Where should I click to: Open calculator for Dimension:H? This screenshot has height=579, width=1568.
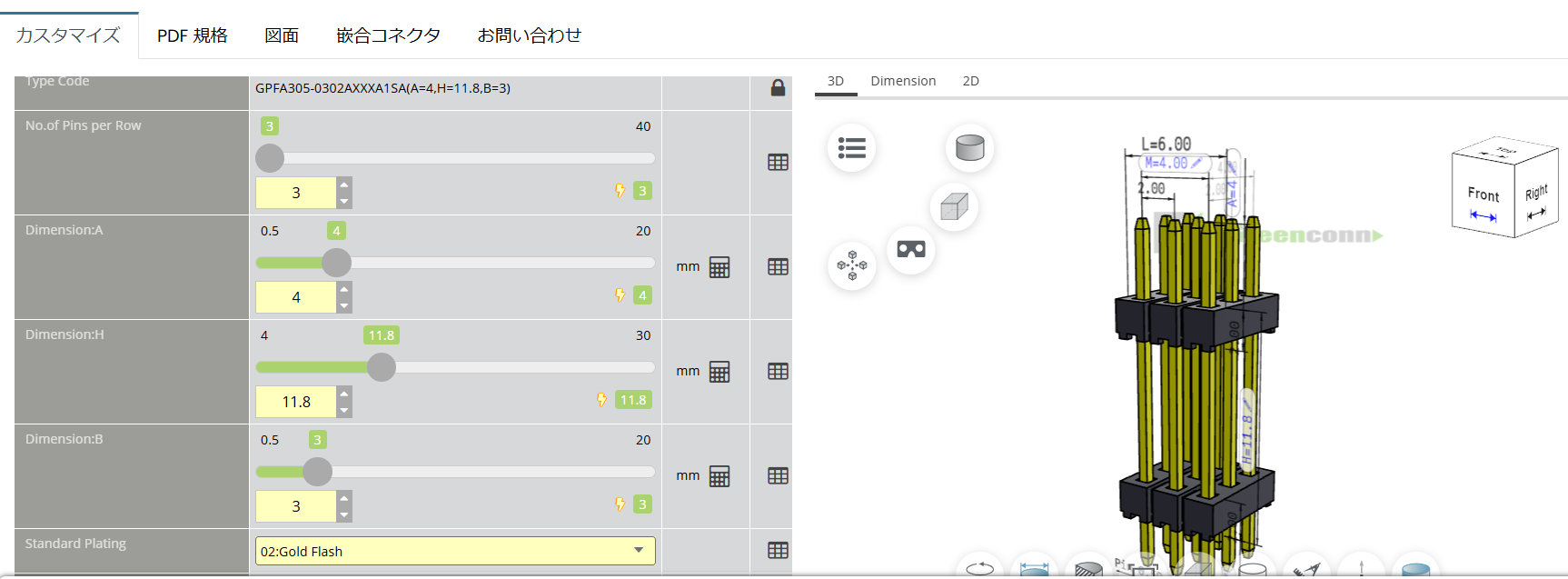[x=719, y=372]
